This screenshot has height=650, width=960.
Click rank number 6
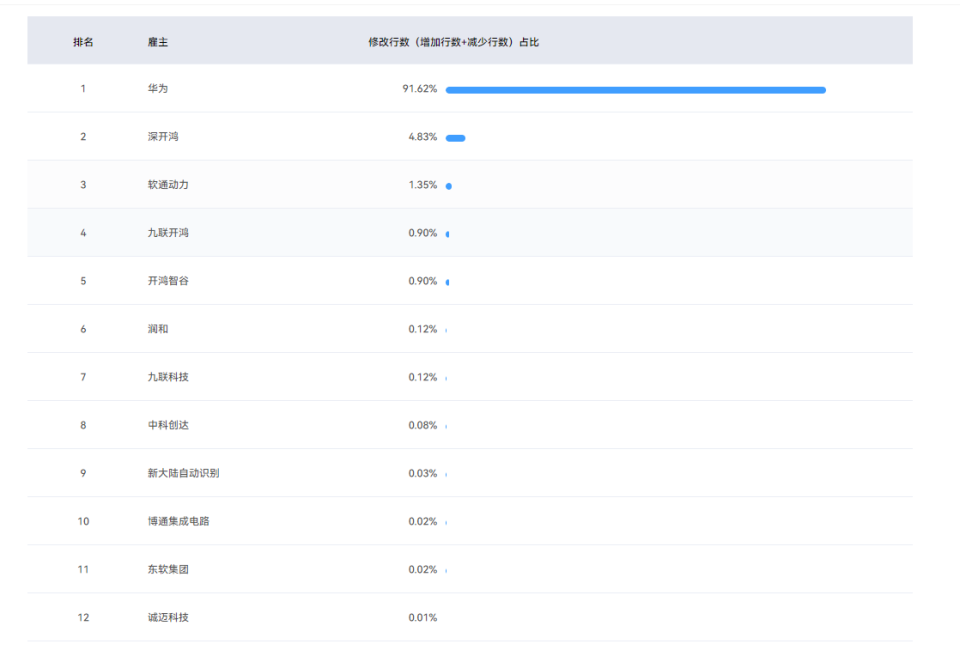click(83, 329)
